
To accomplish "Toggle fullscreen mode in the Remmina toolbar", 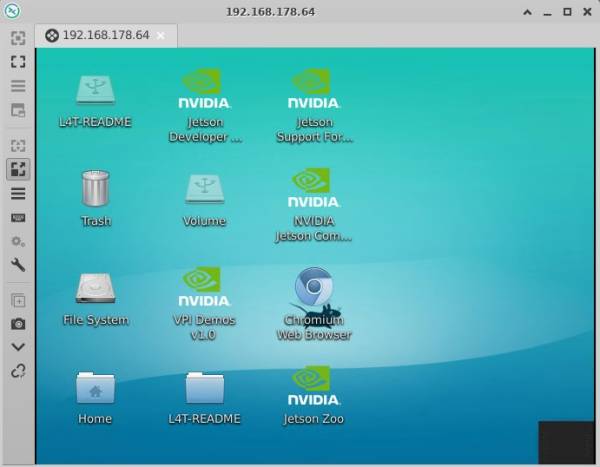I will [18, 62].
